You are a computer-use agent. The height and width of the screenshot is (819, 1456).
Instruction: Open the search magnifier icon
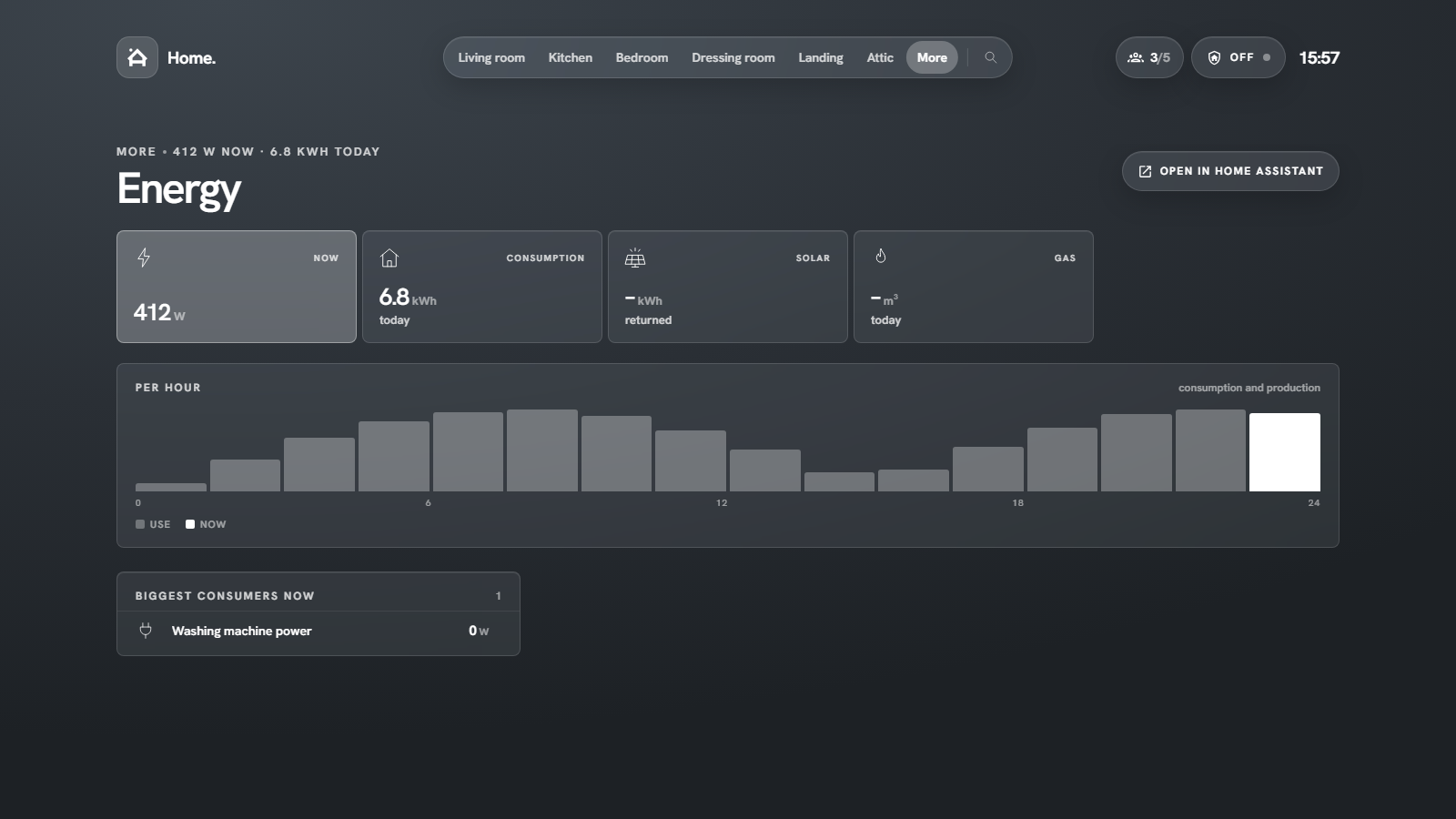point(990,57)
